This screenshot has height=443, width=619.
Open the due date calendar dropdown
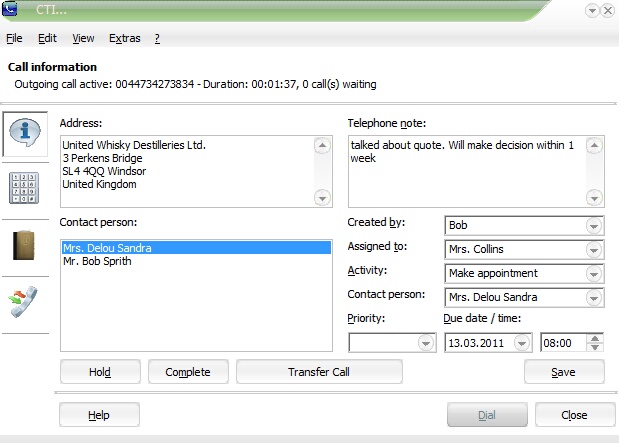click(x=522, y=343)
